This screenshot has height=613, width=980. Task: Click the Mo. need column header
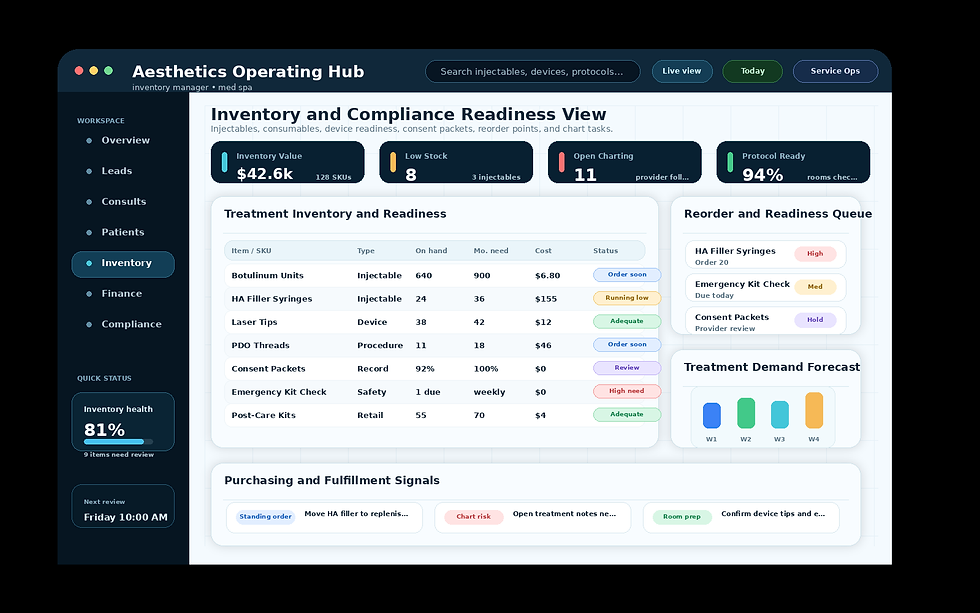tap(491, 251)
